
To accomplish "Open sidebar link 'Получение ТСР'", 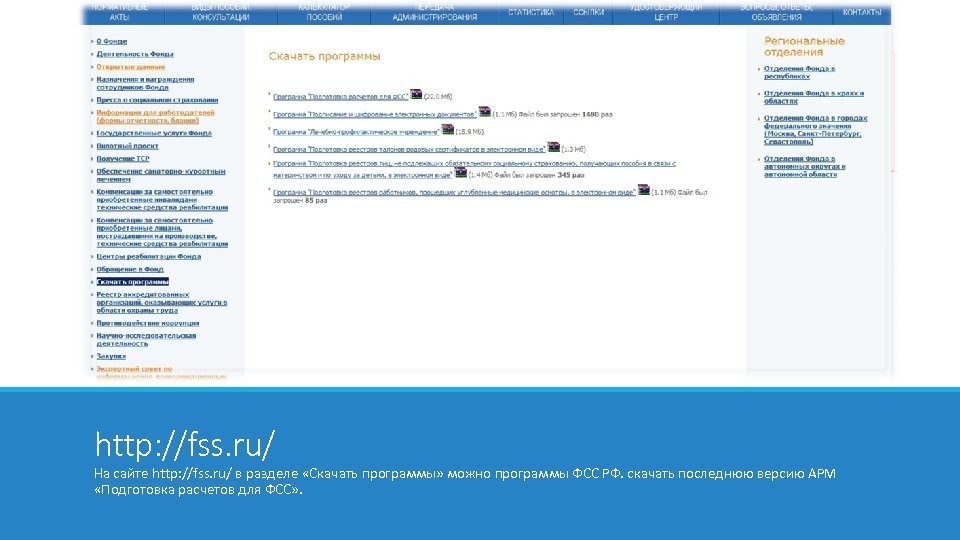I will pos(122,159).
